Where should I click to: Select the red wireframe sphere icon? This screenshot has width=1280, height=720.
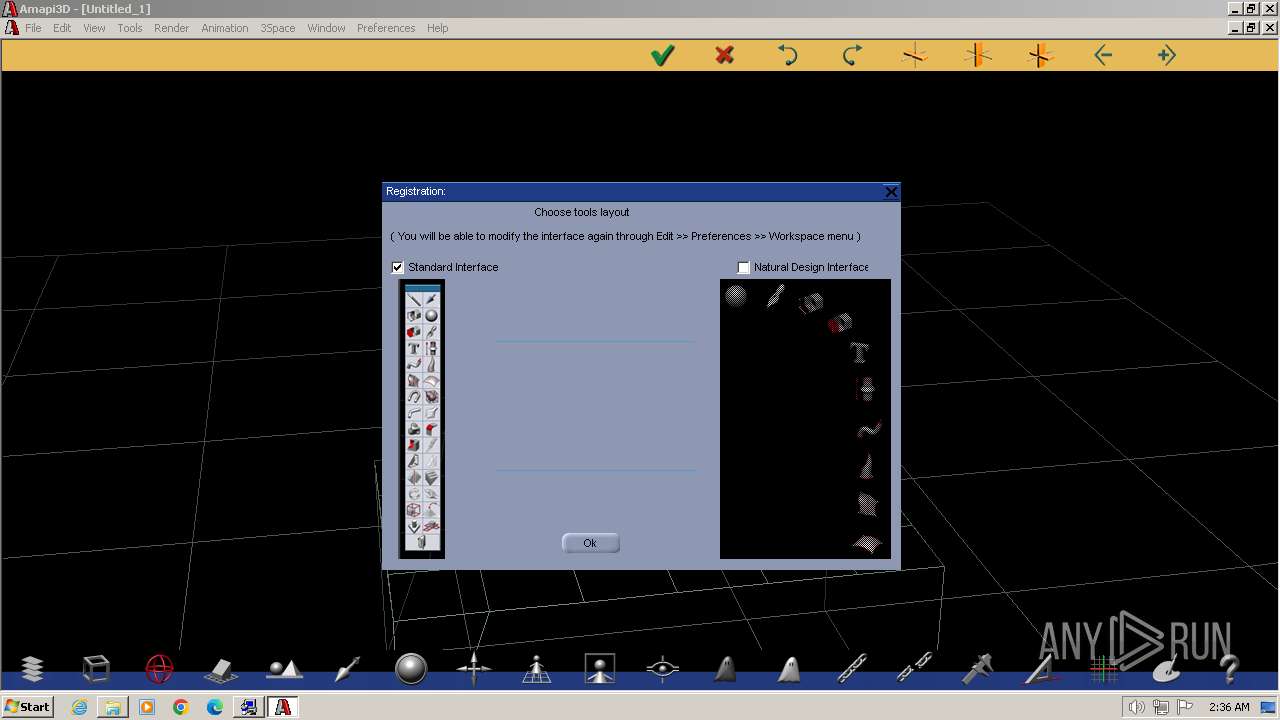coord(159,668)
